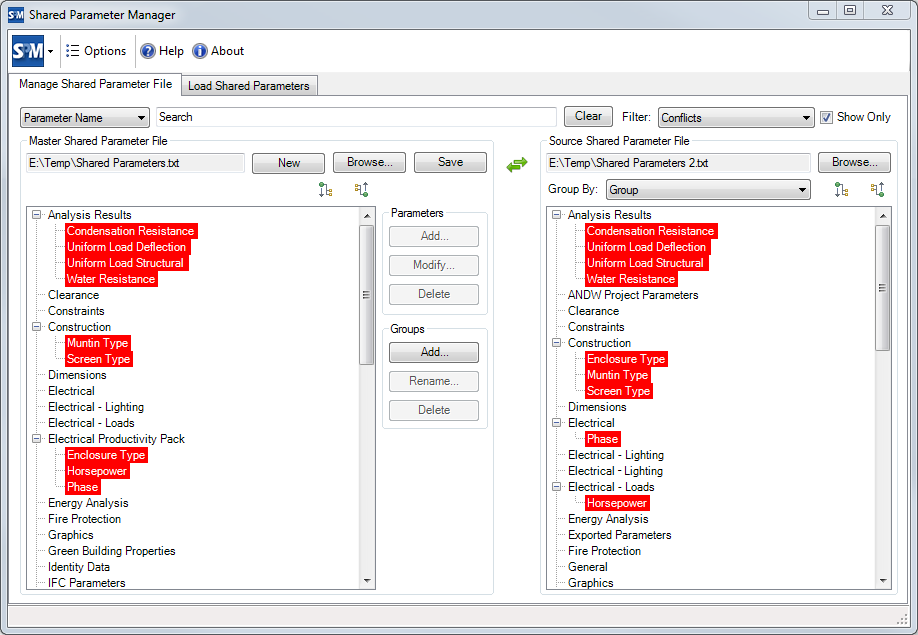This screenshot has height=635, width=918.
Task: Open the Options list icon
Action: coord(72,51)
